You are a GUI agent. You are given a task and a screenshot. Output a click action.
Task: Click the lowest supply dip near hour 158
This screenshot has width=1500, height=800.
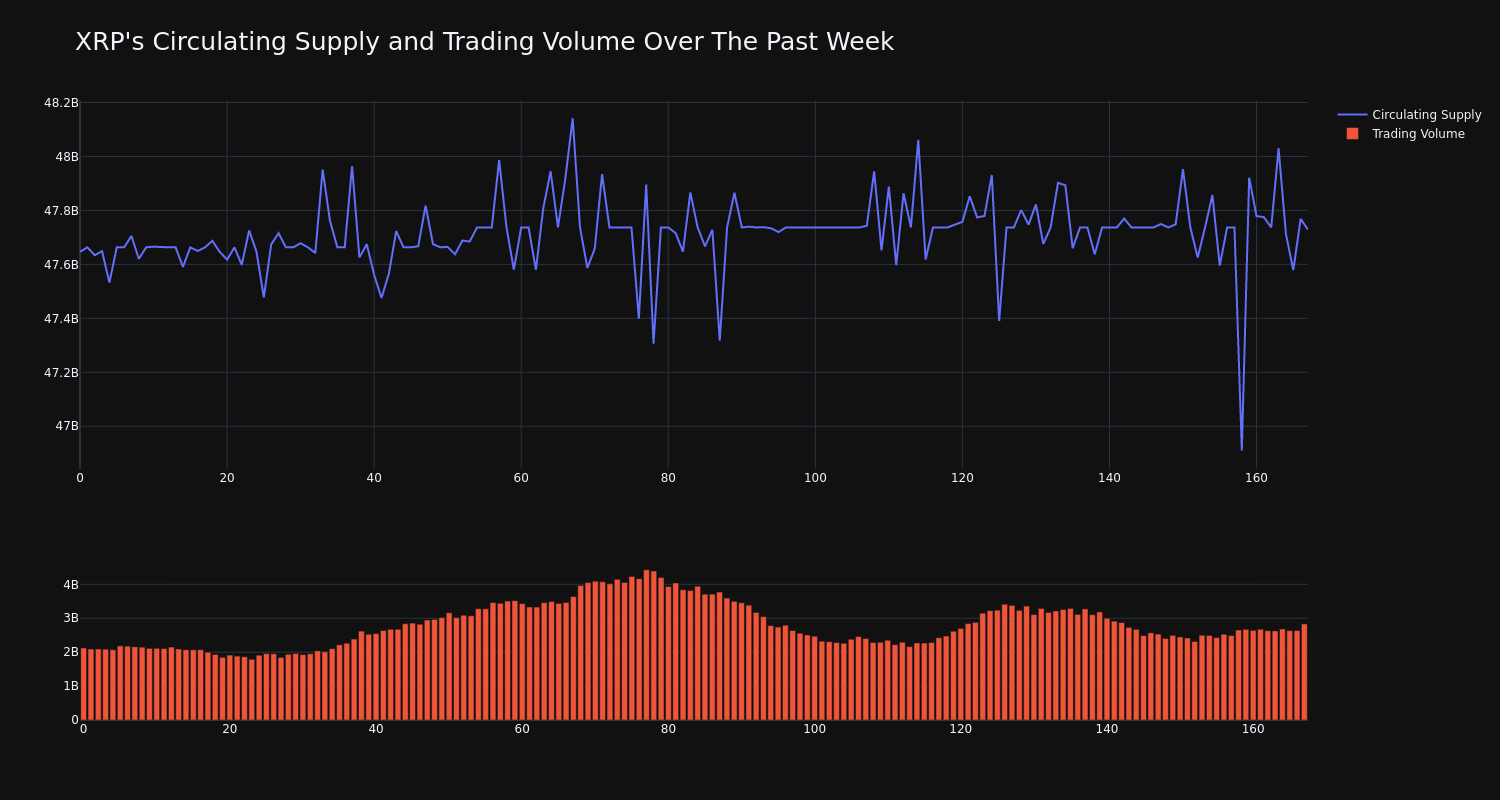1242,449
